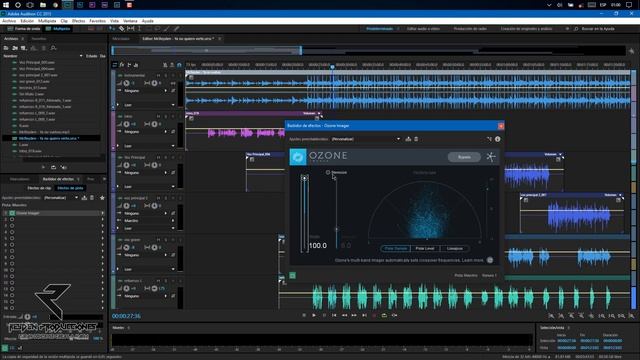
Task: Switch to Efectos de clip tab
Action: click(x=39, y=188)
